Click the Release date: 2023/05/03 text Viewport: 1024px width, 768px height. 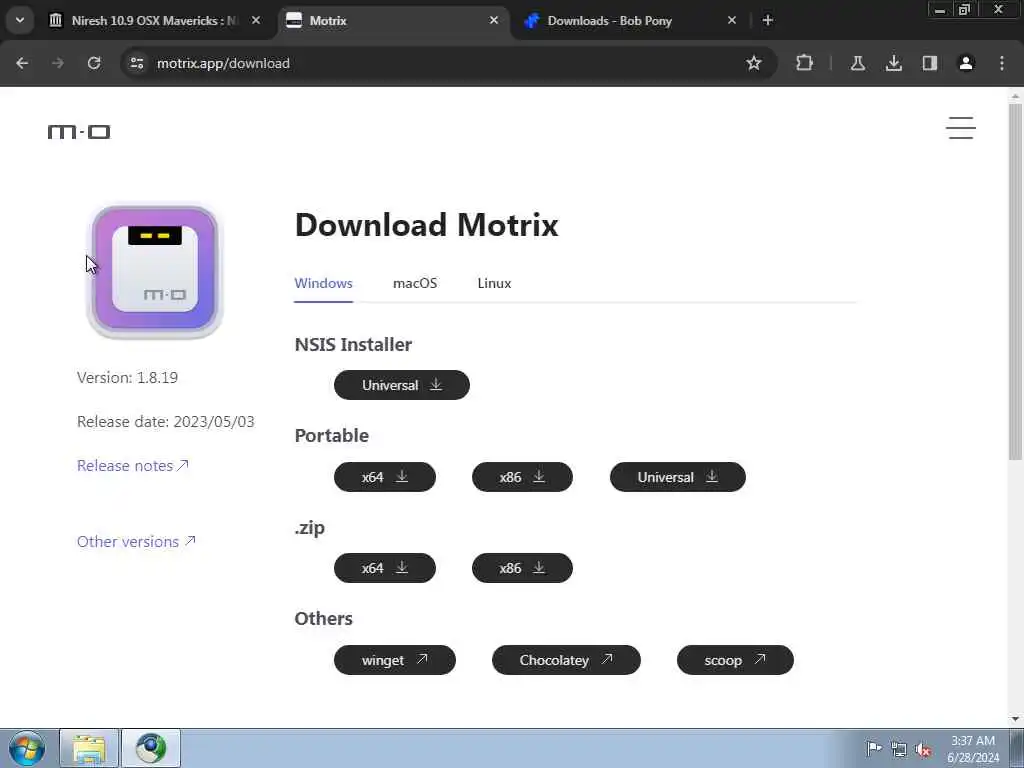click(166, 422)
